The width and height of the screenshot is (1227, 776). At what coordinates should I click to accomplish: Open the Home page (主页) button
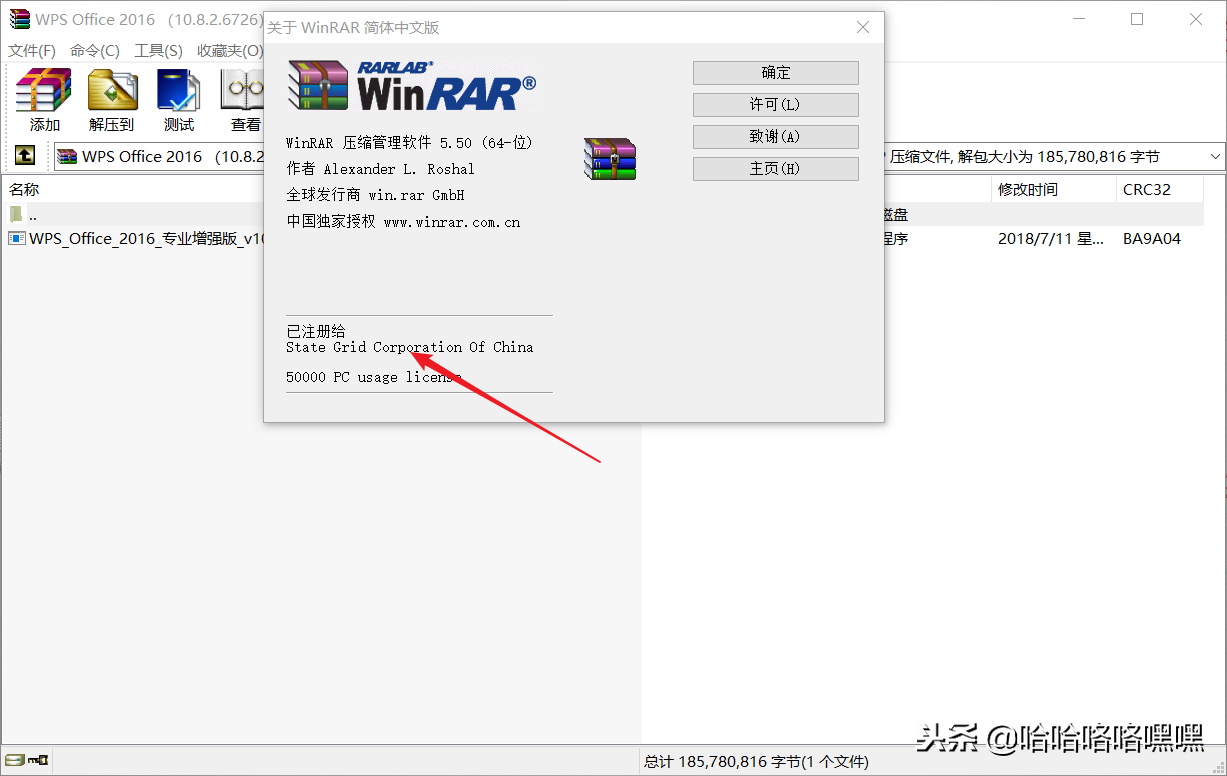click(775, 168)
